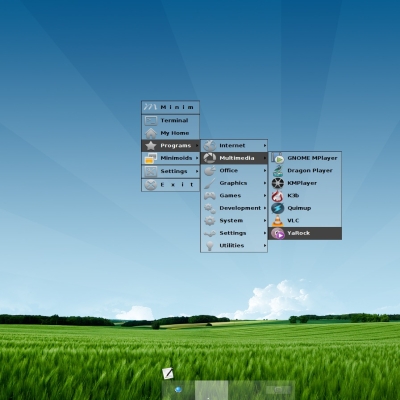This screenshot has height=400, width=400.
Task: Click the YaRock icon in Multimedia menu
Action: (x=277, y=233)
